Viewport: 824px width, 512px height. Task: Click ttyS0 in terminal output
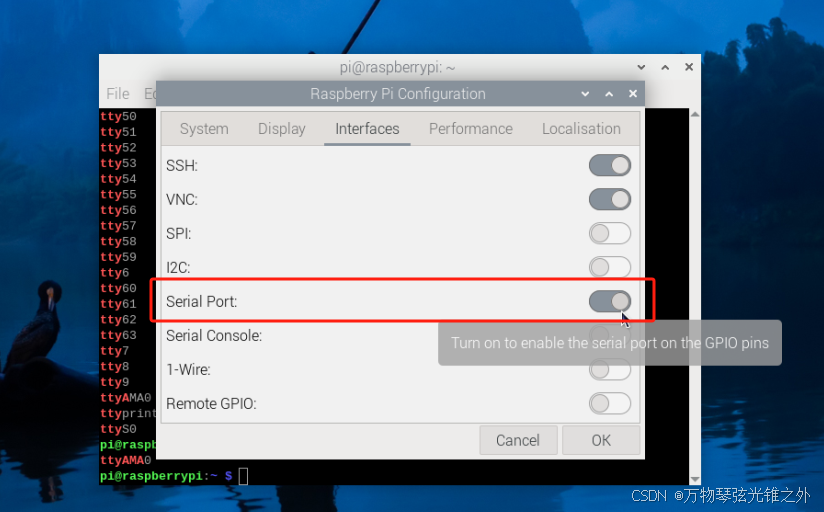[x=118, y=429]
